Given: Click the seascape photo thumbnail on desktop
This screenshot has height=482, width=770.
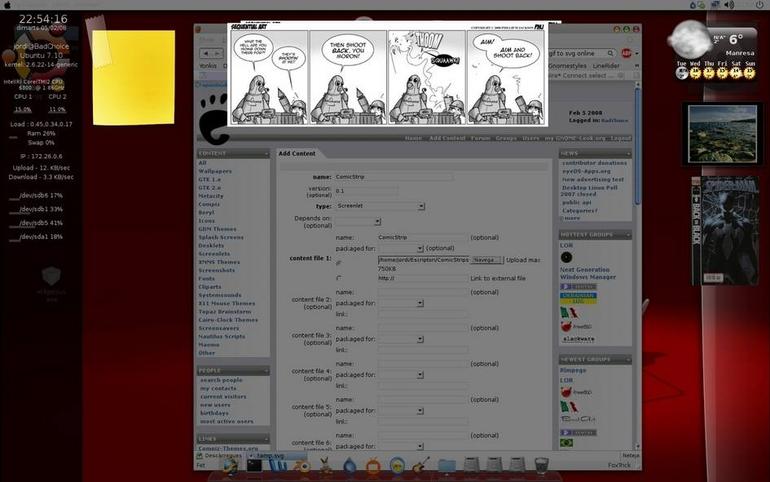Looking at the screenshot, I should coord(722,134).
